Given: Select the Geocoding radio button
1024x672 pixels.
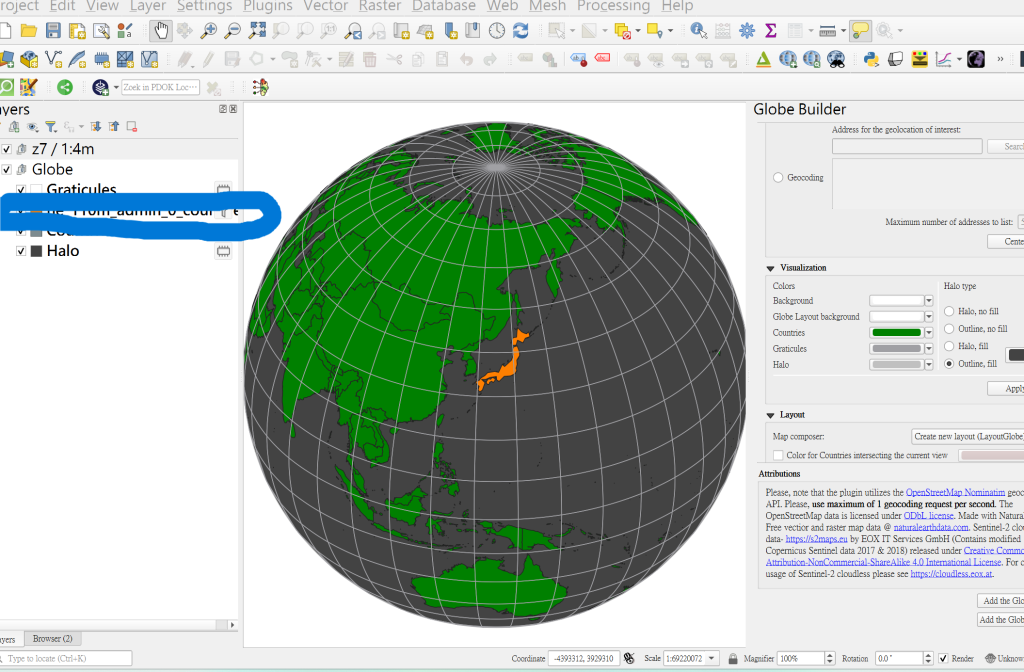Looking at the screenshot, I should coord(778,178).
